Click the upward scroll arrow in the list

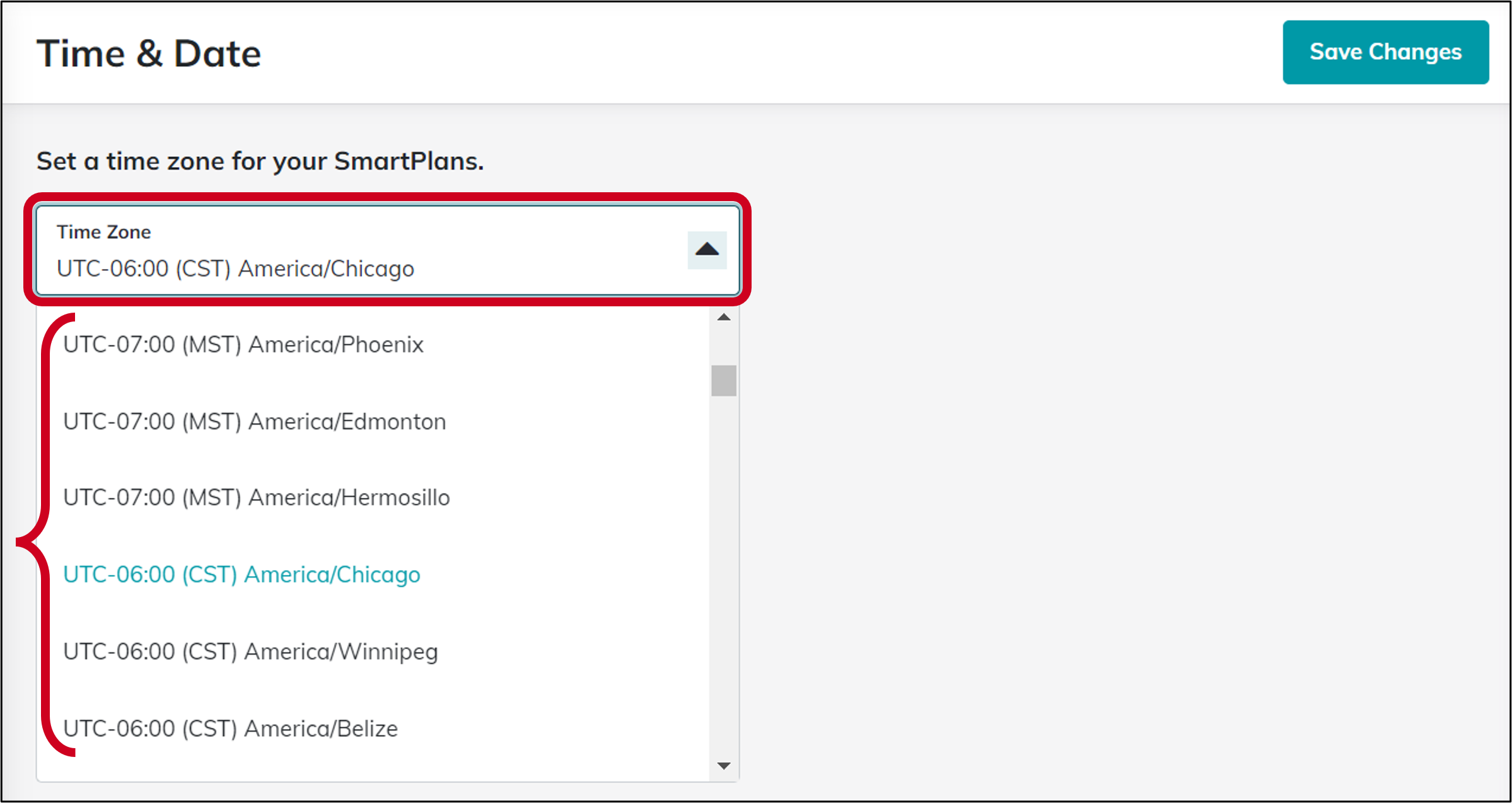723,318
